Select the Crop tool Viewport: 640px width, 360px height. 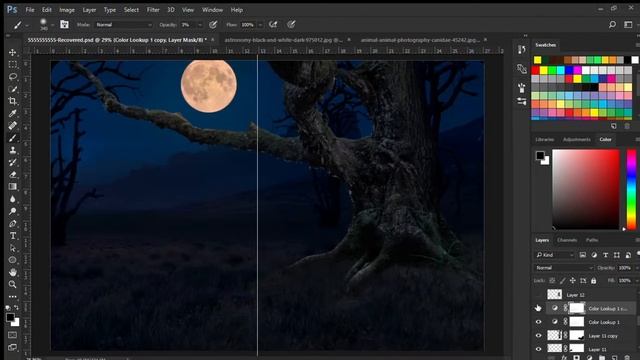(x=13, y=101)
